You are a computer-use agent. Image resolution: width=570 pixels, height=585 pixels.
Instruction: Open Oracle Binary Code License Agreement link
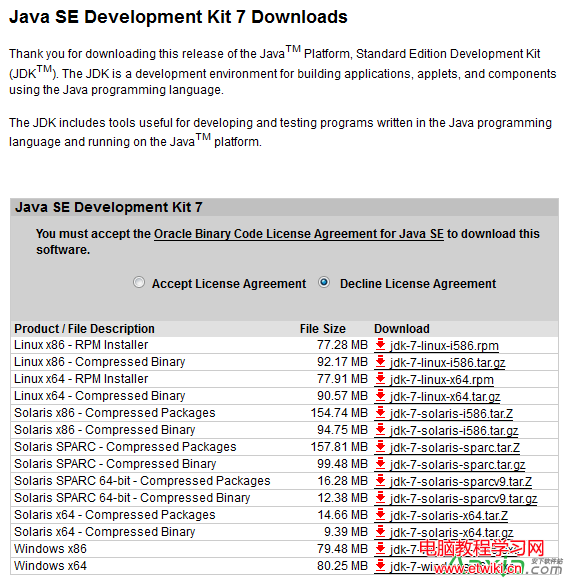tap(299, 234)
